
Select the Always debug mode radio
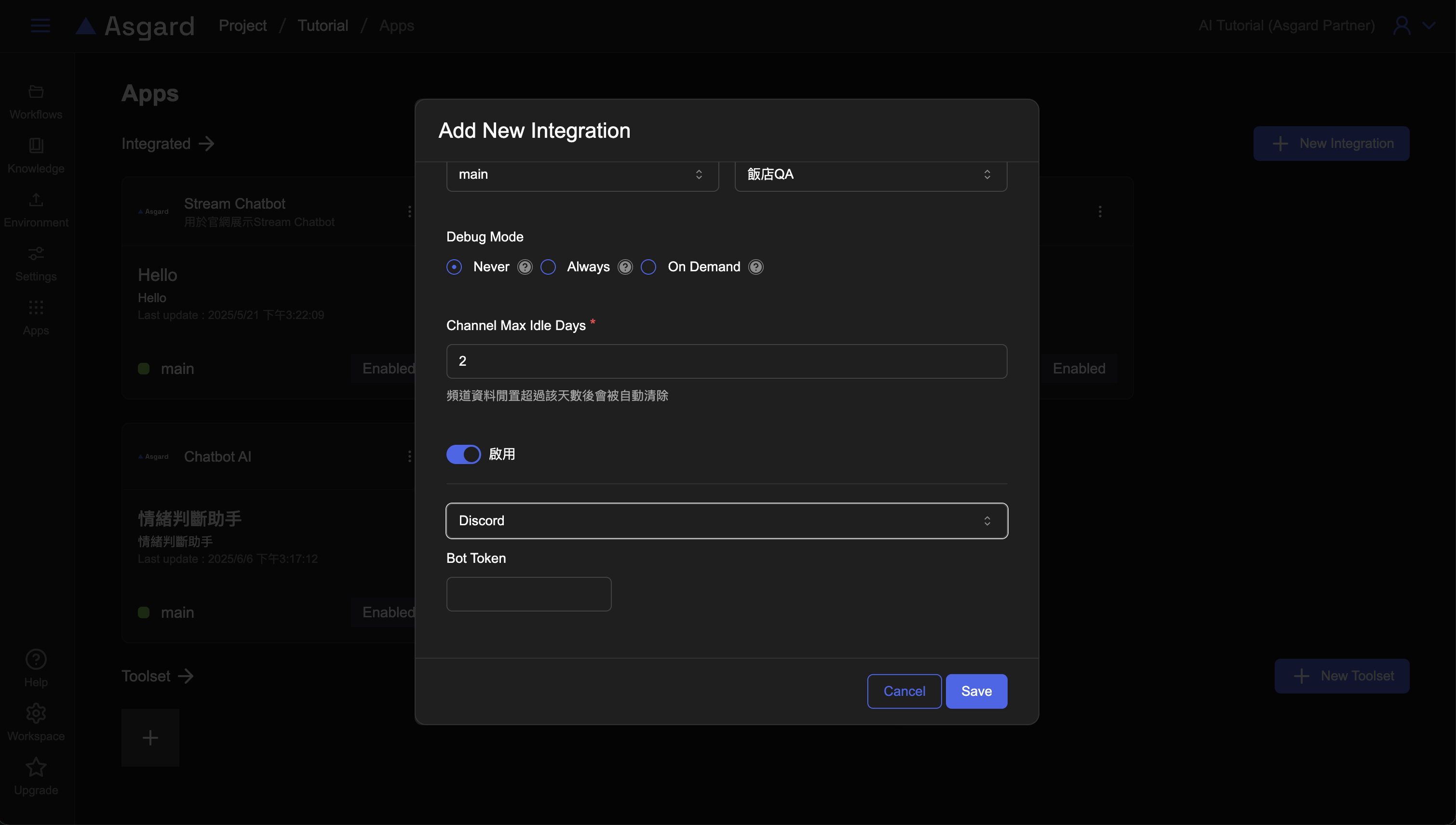548,267
